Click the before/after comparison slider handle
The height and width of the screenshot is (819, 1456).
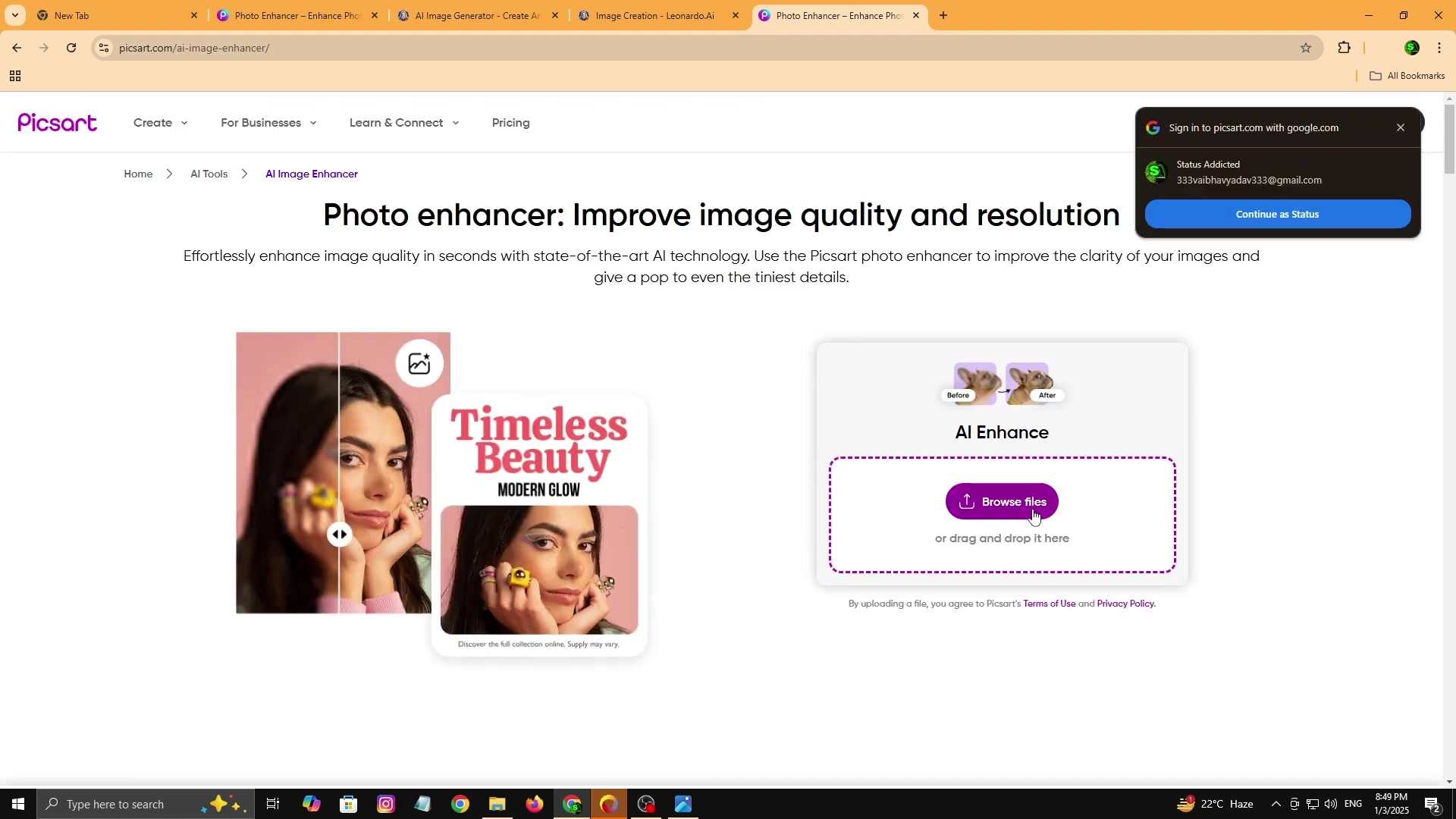(x=340, y=535)
